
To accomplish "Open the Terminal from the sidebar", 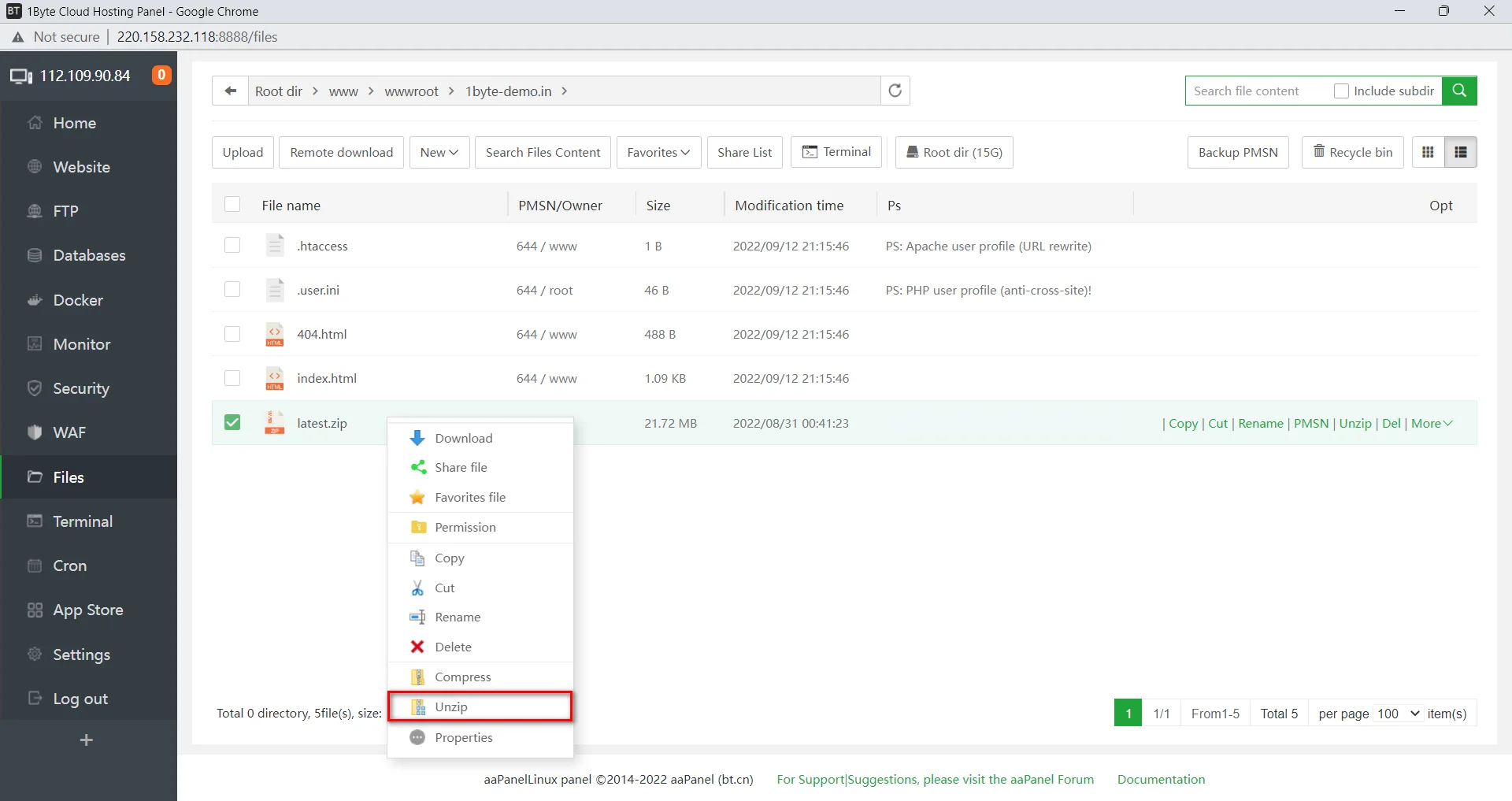I will tap(81, 521).
